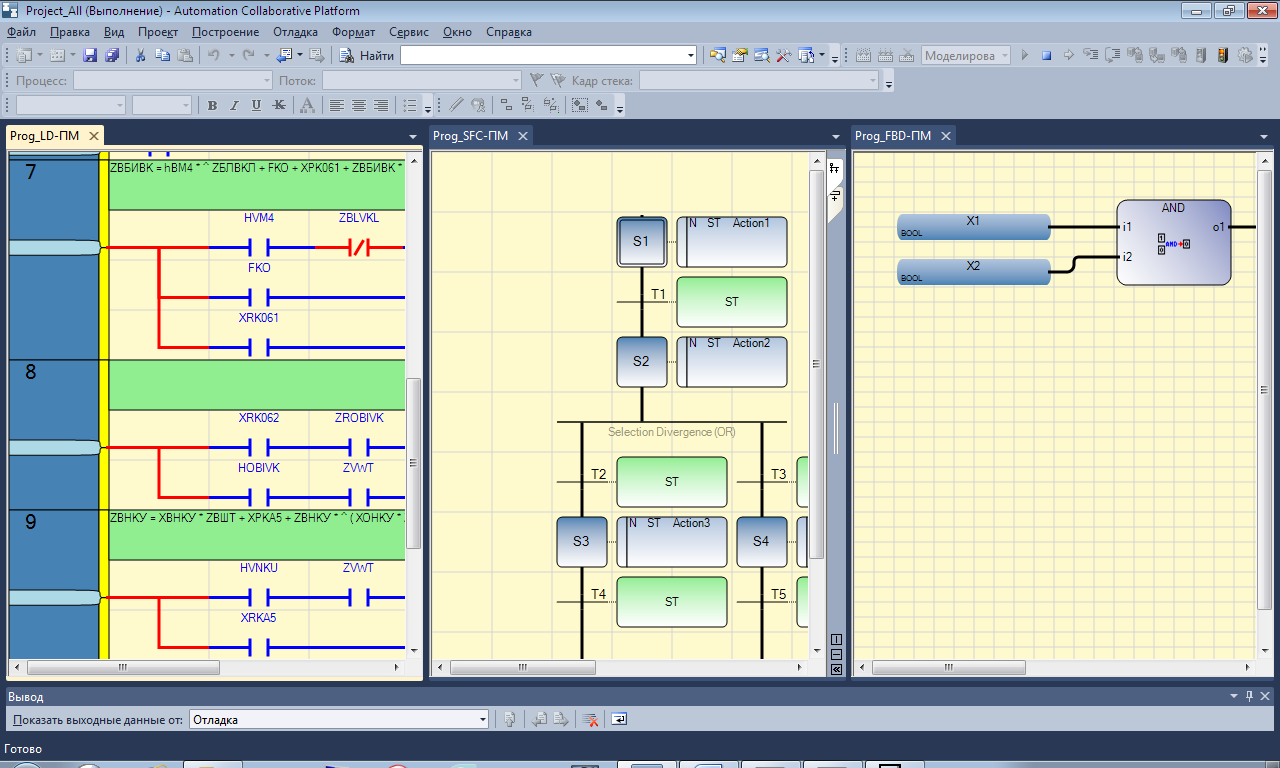Viewport: 1280px width, 768px height.
Task: Stop execution with the blue square
Action: tap(1046, 55)
